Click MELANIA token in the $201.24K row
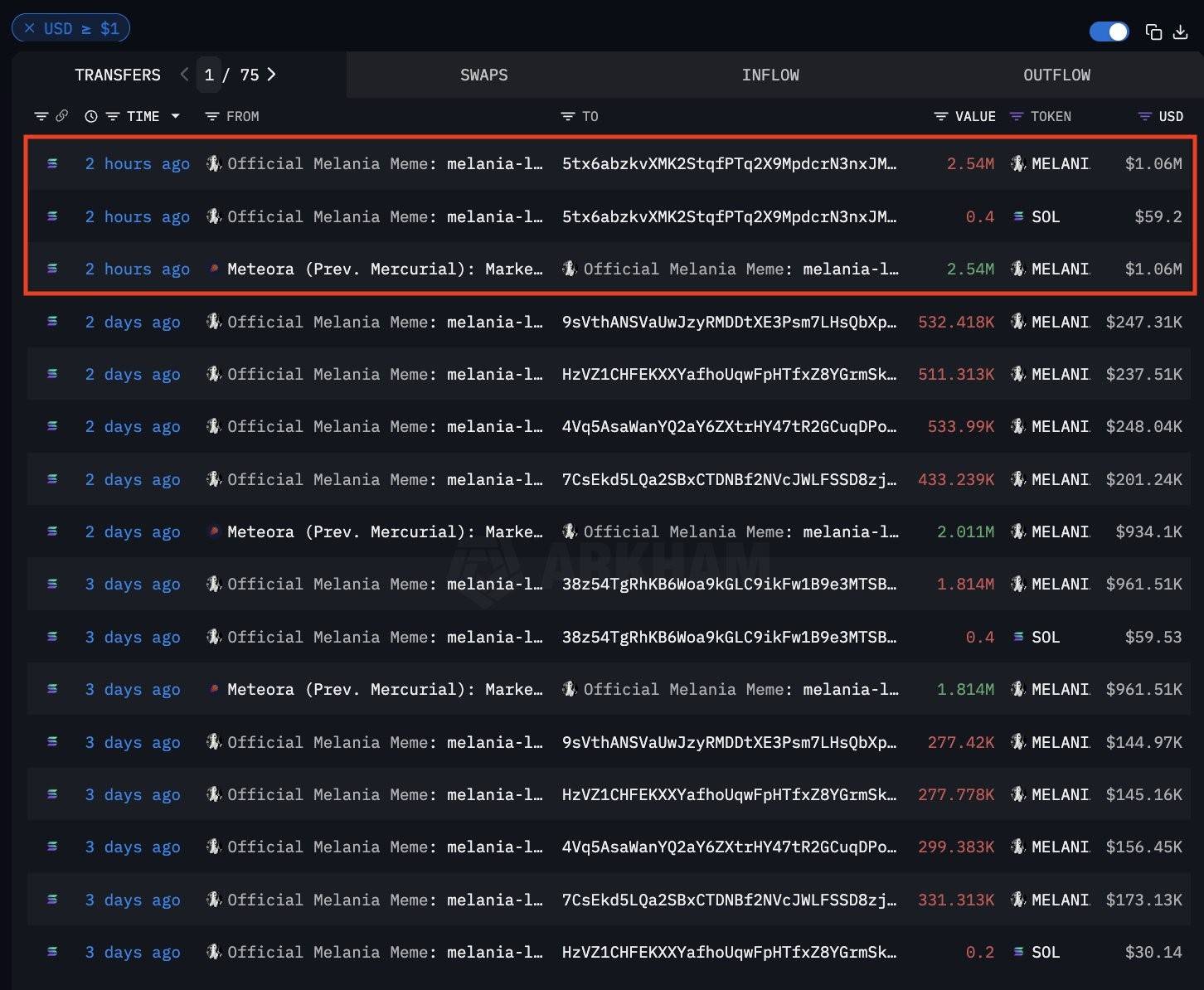The width and height of the screenshot is (1204, 990). pyautogui.click(x=1060, y=479)
